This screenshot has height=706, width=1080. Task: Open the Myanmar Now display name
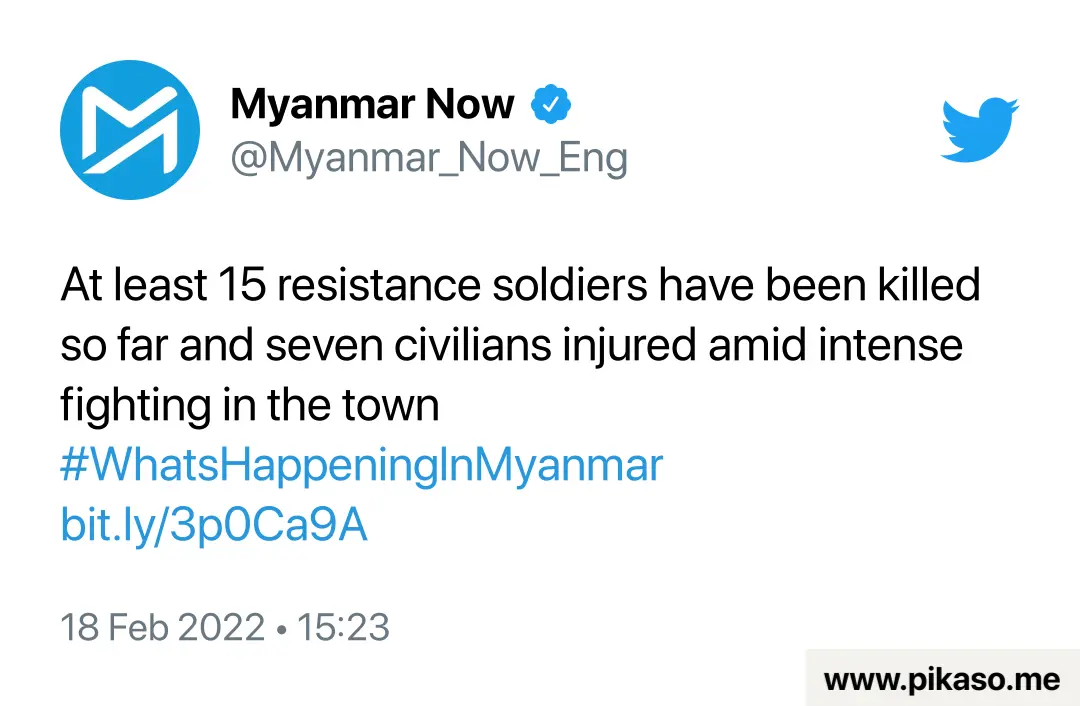[372, 105]
